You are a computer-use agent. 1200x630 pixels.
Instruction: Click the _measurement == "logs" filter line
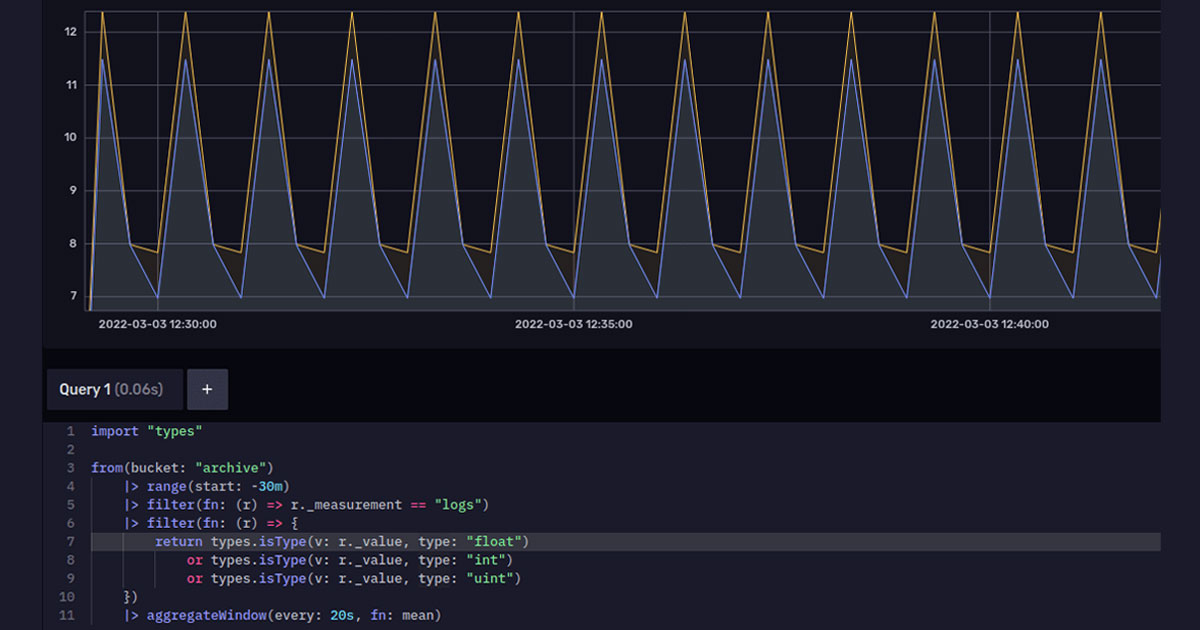(306, 505)
